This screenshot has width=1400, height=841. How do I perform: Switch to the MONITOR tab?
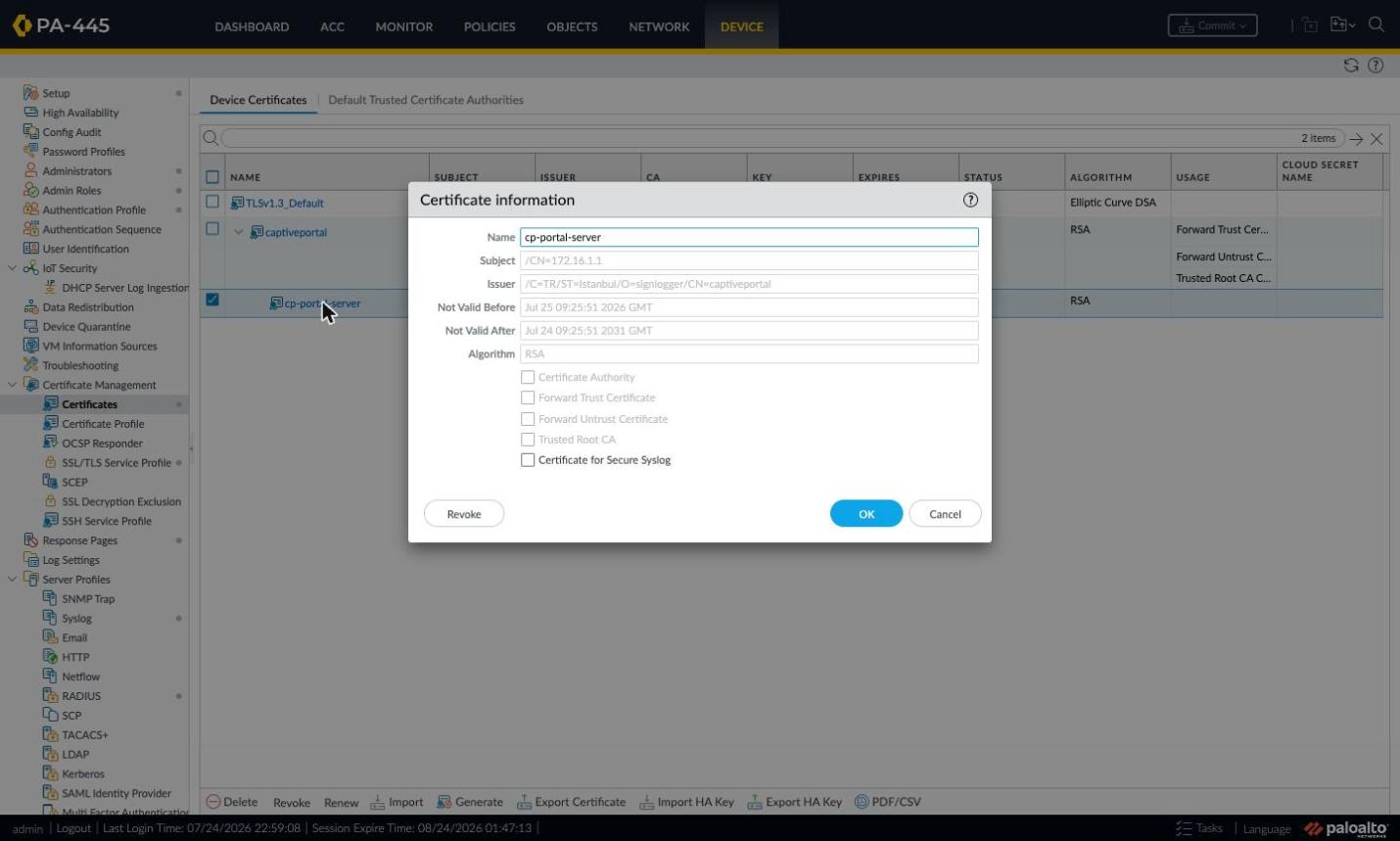403,26
